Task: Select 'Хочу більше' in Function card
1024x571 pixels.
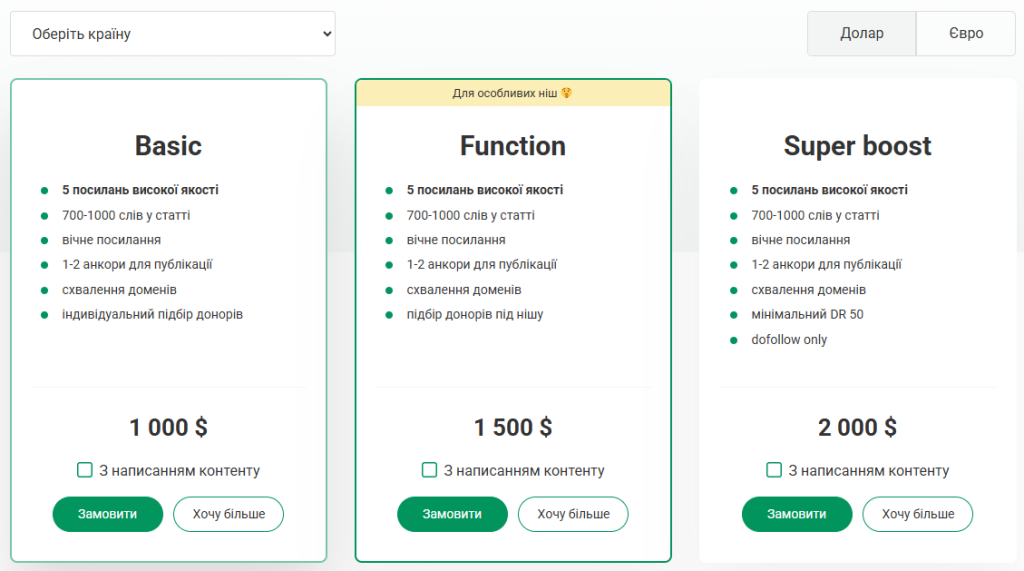Action: tap(573, 514)
